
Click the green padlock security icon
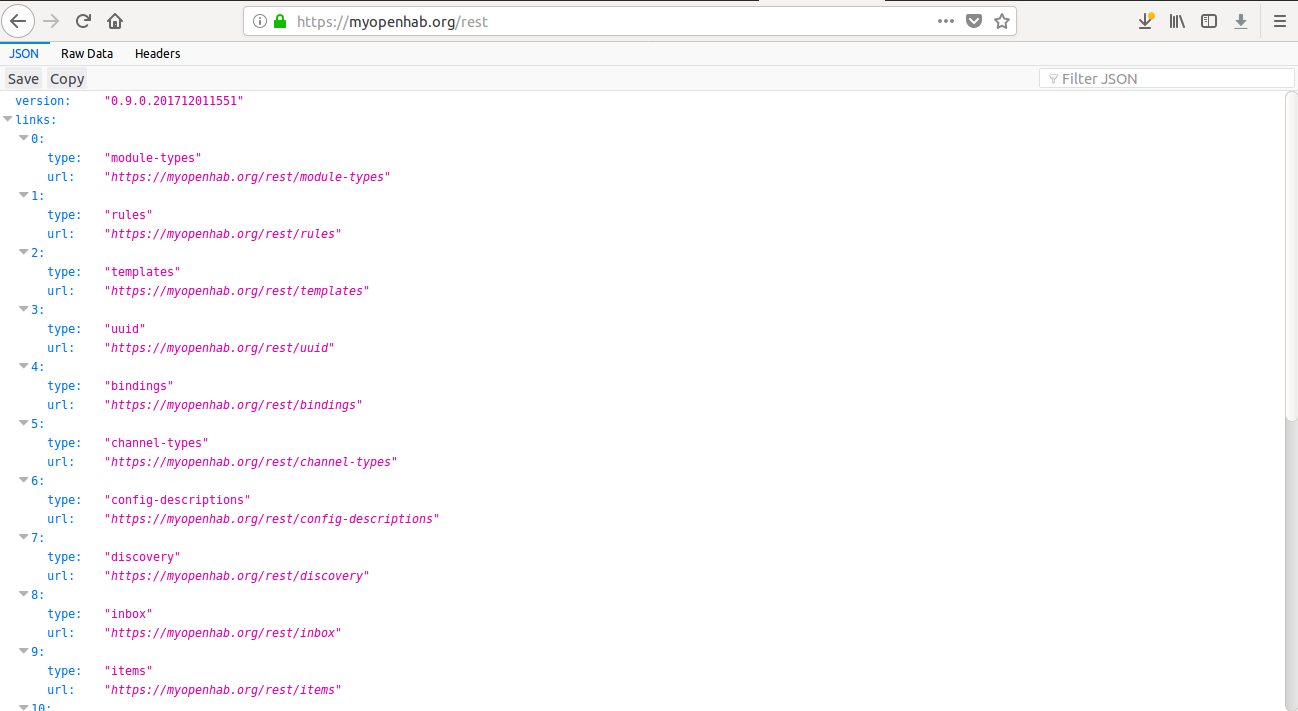pos(280,21)
